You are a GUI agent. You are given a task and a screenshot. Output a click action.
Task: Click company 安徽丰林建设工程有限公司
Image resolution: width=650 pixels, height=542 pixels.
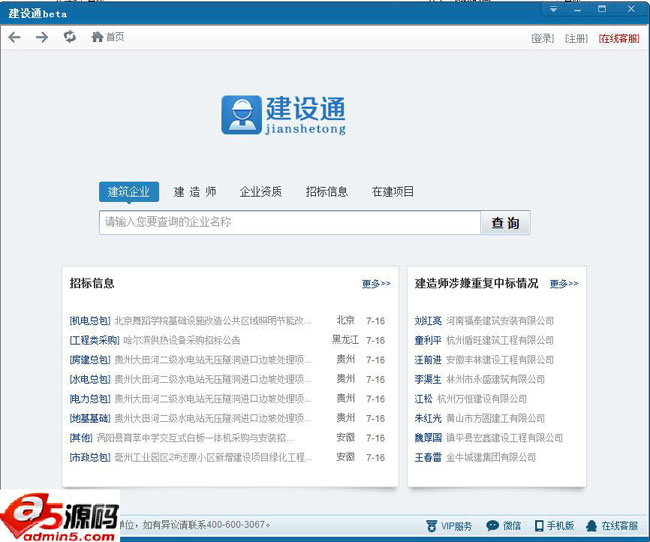[500, 360]
